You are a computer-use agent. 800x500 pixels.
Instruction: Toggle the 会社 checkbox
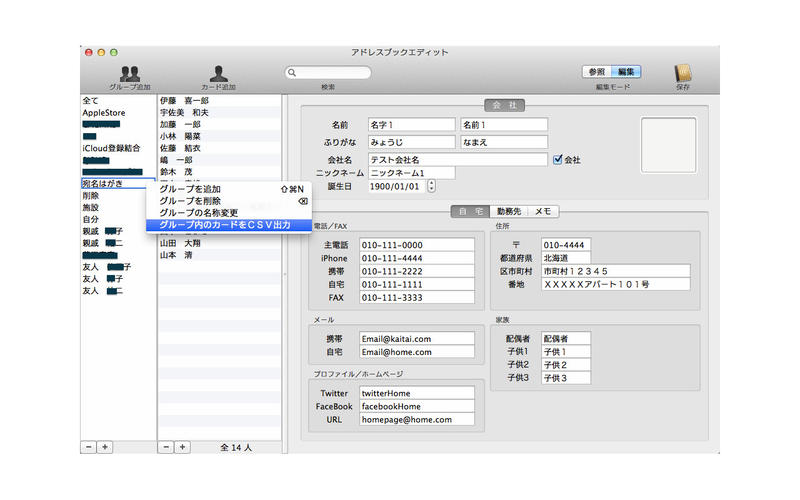click(558, 160)
